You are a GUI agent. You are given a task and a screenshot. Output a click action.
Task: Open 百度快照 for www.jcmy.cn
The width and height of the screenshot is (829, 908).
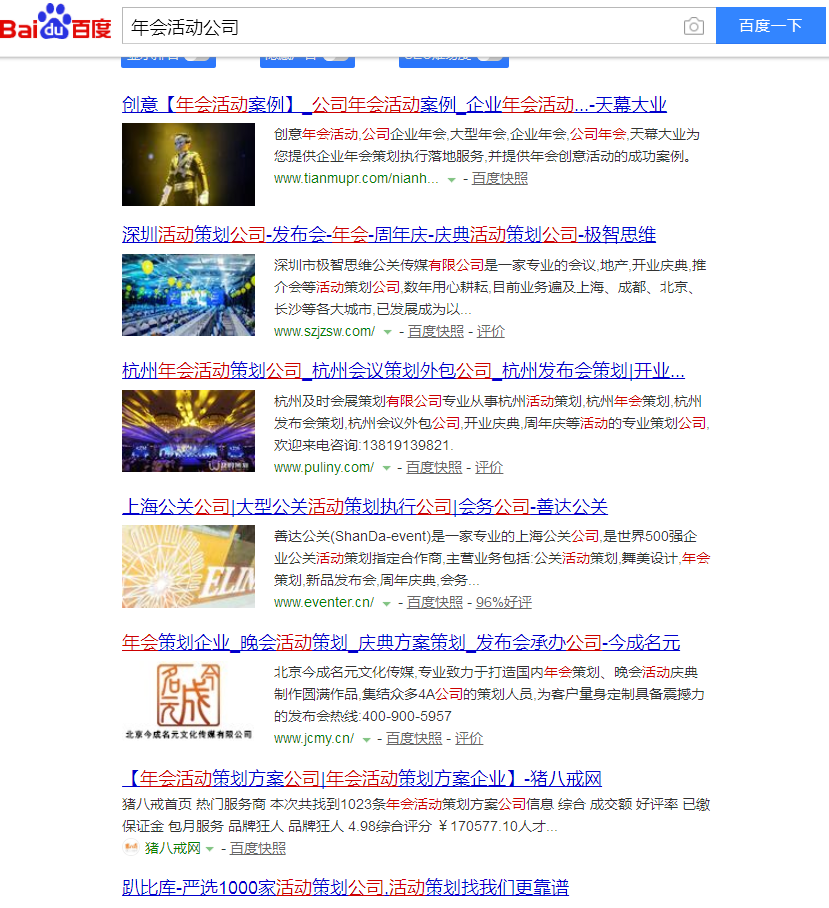click(x=414, y=738)
